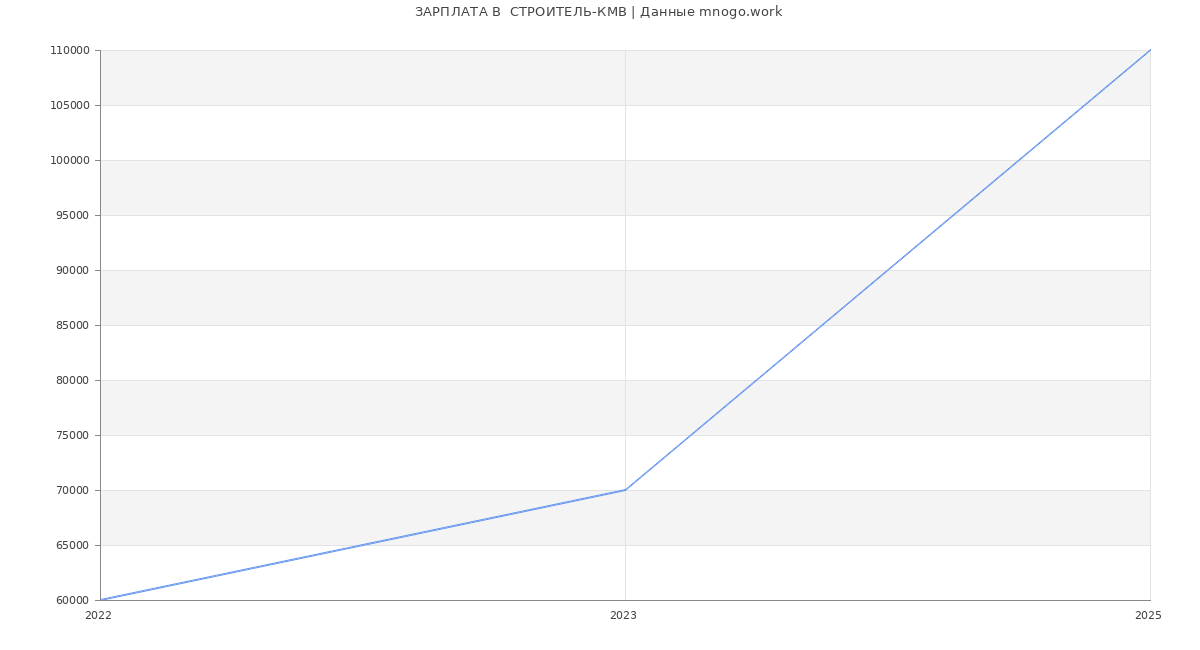Screen dimensions: 1200x650
Task: Click the 80000 y-axis label
Action: [72, 381]
